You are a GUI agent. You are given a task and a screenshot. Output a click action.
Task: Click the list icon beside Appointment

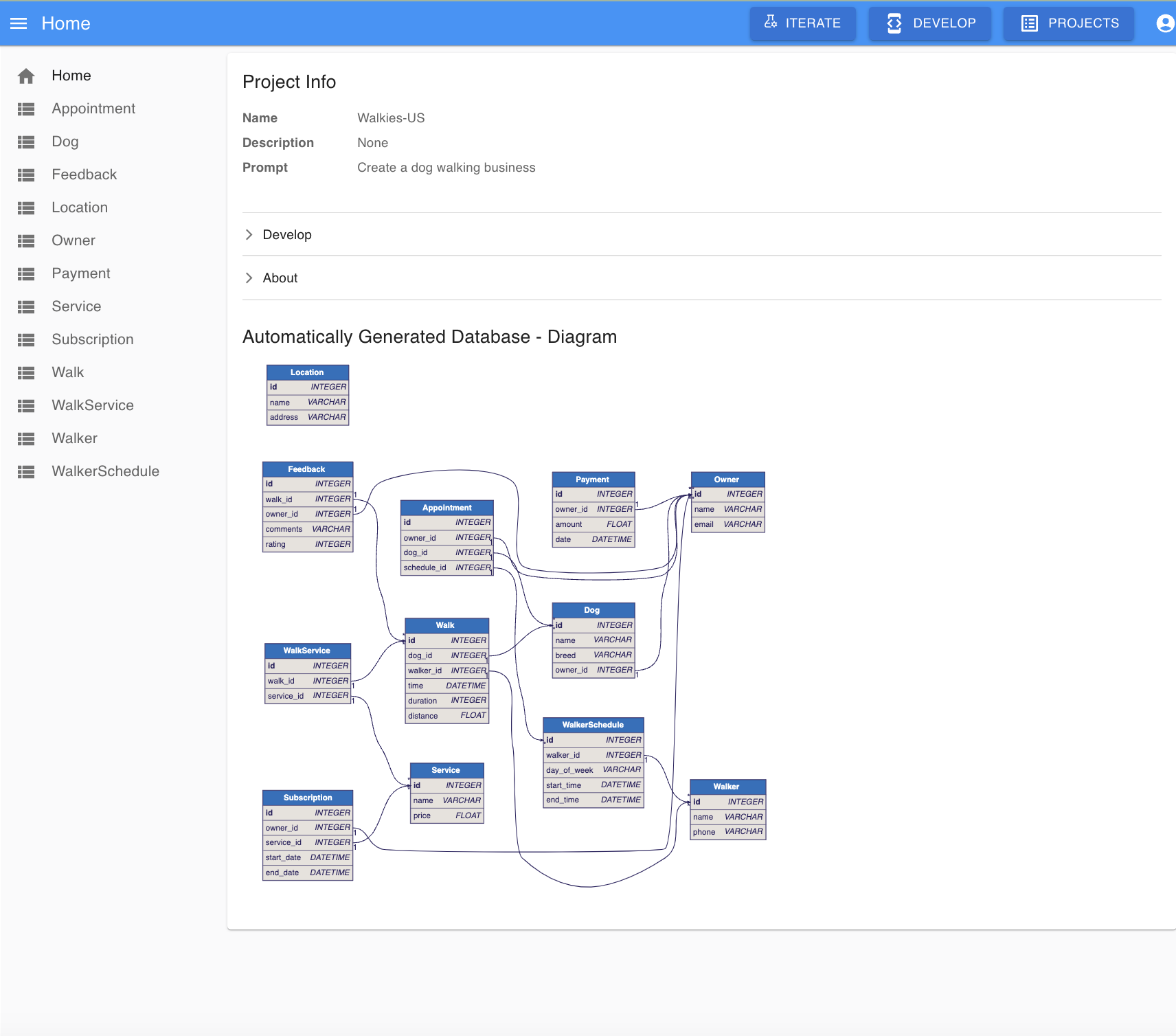pos(26,109)
